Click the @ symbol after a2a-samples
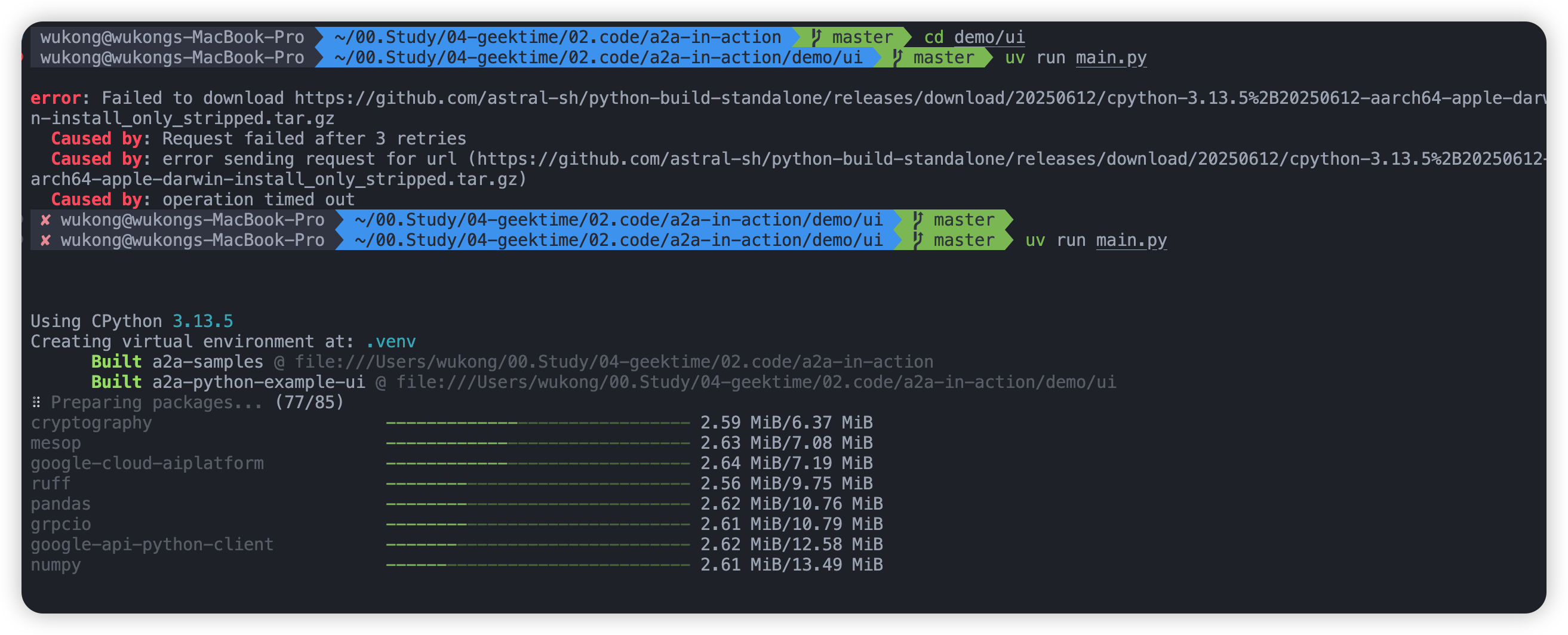The image size is (1568, 635). pyautogui.click(x=279, y=362)
